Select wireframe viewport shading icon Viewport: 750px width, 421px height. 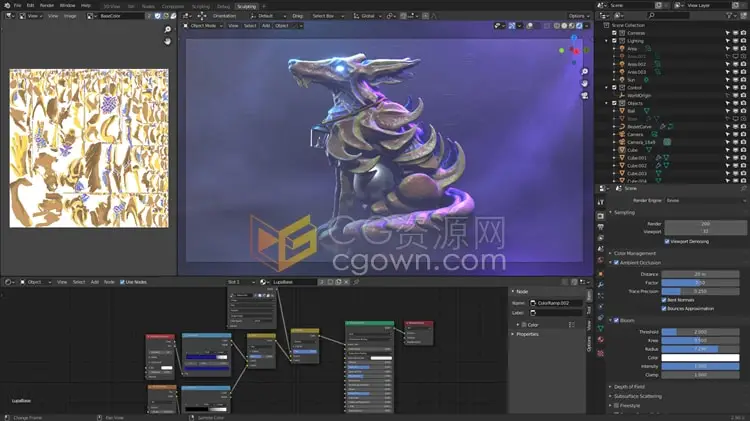[557, 26]
